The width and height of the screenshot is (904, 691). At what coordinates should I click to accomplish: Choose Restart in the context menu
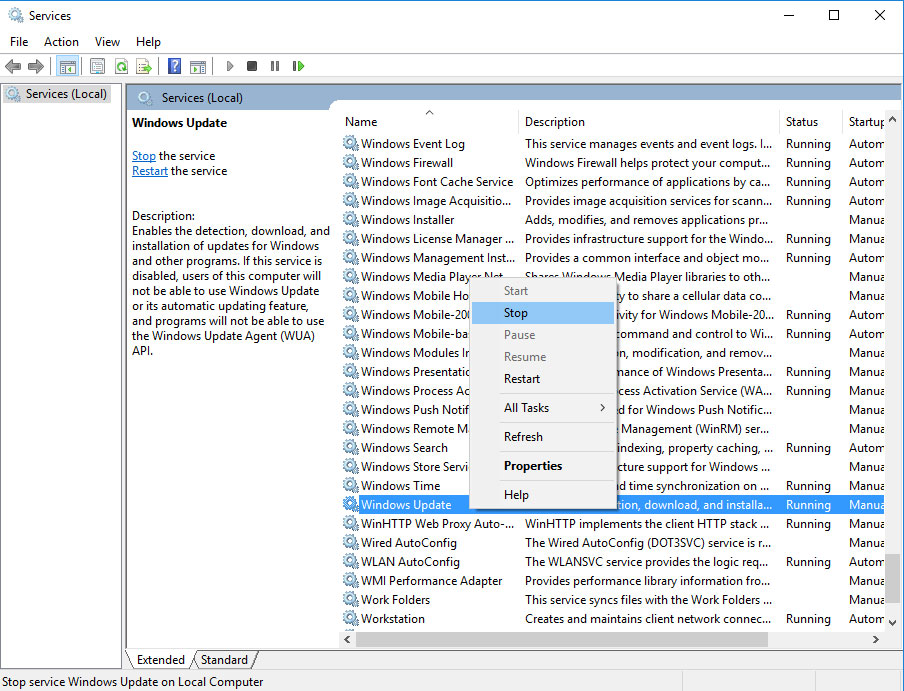pyautogui.click(x=543, y=379)
